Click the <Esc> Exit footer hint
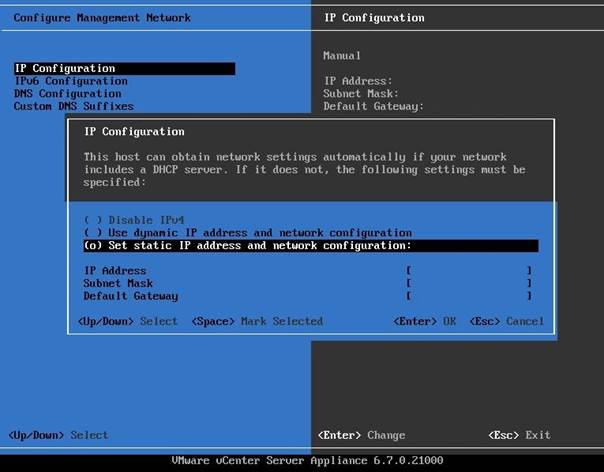This screenshot has height=472, width=604. [519, 435]
